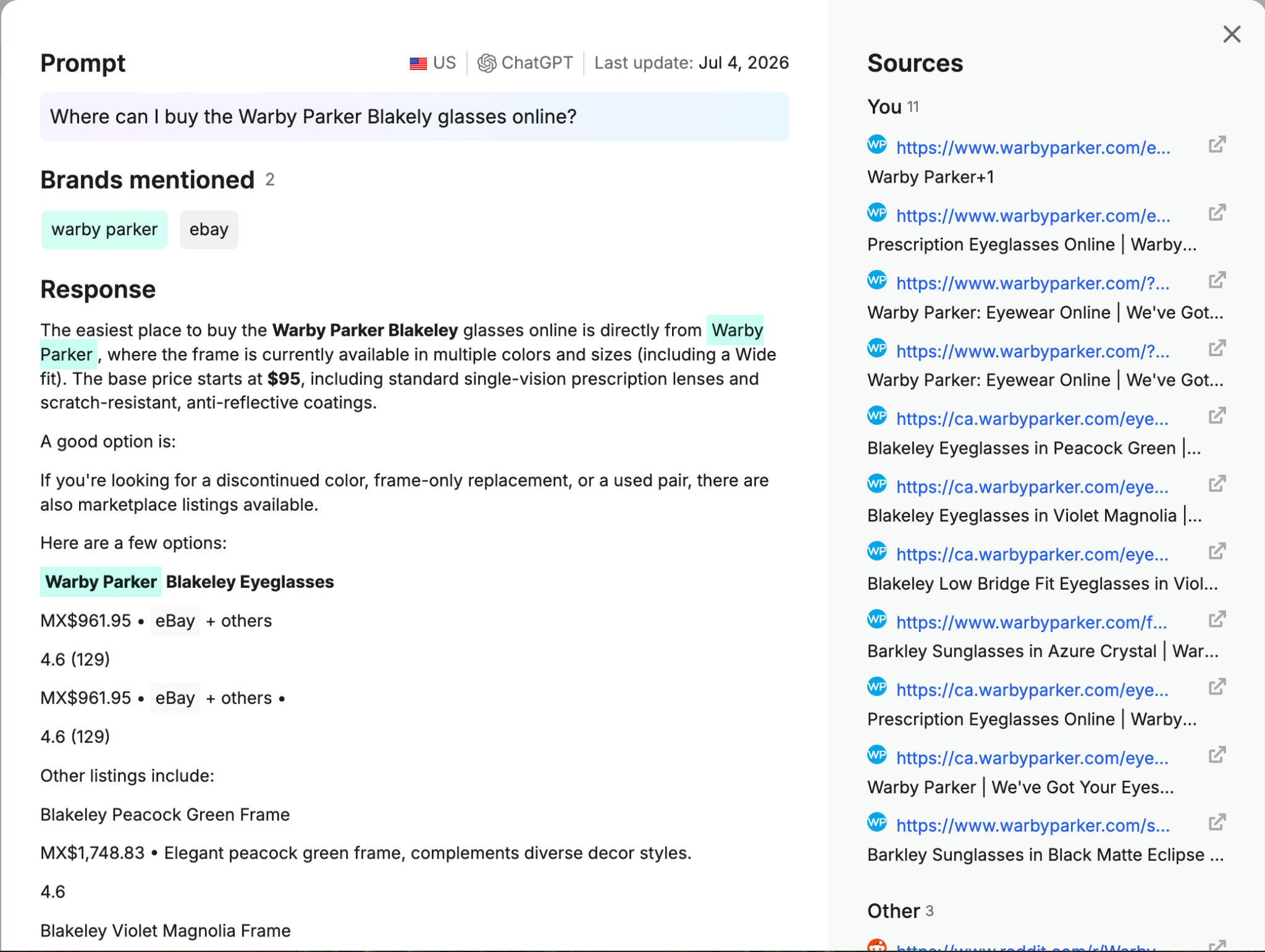Open link above Barkley Sunglasses Black Matte title
This screenshot has width=1265, height=952.
point(1033,825)
